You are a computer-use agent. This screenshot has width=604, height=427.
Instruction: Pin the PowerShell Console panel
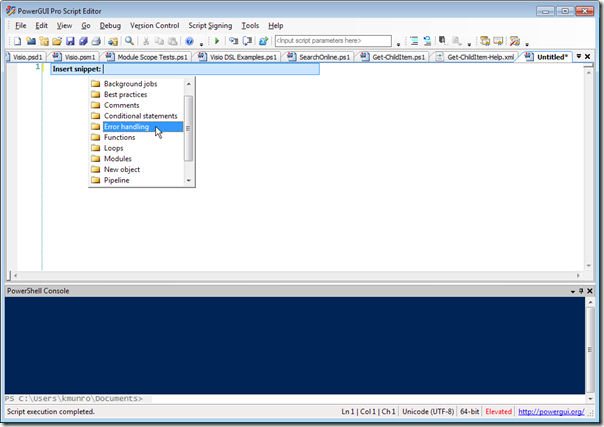[x=581, y=291]
